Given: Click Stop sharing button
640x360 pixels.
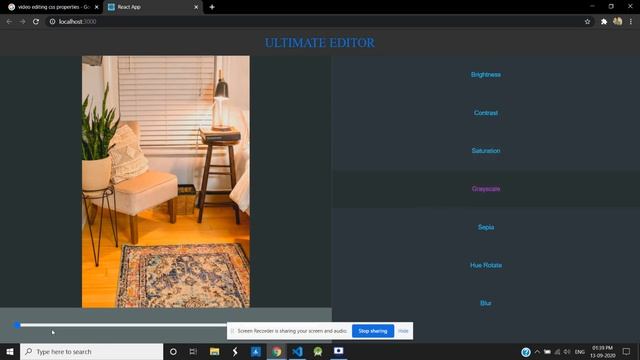Looking at the screenshot, I should (x=373, y=331).
